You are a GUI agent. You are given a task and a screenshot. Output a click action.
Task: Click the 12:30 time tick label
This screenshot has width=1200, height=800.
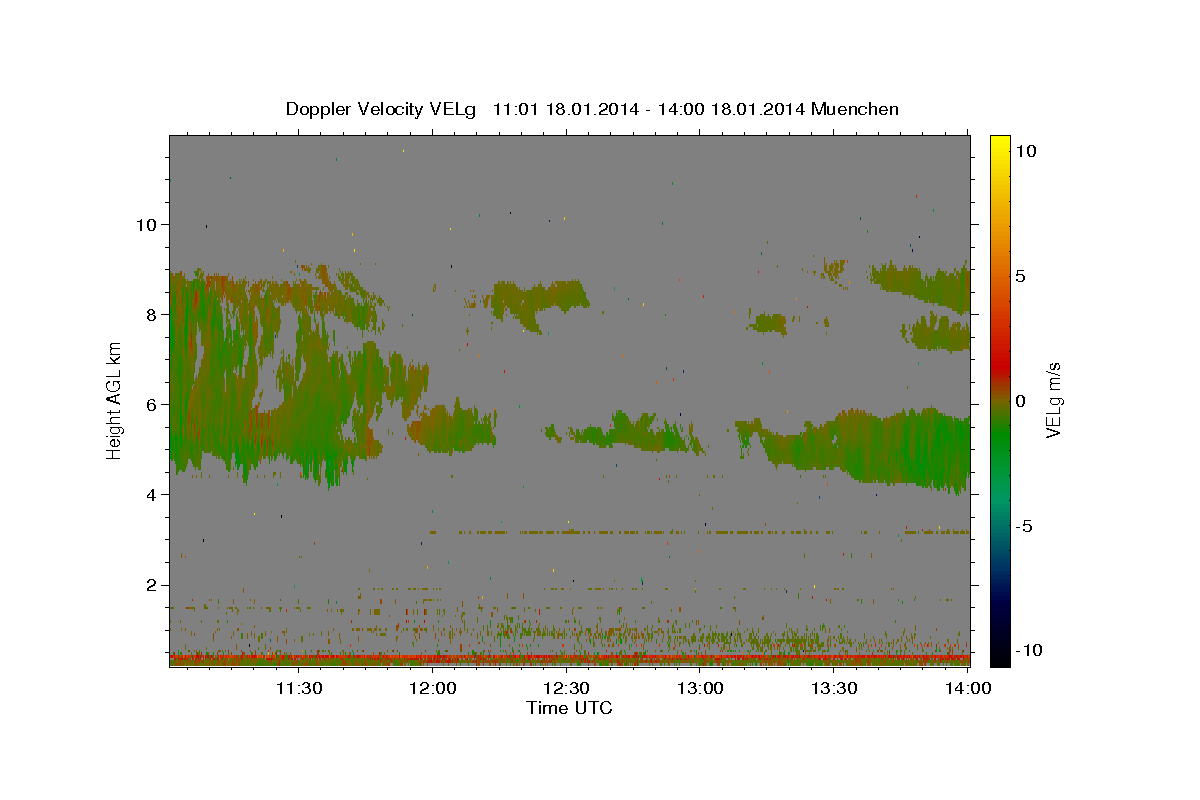click(567, 688)
